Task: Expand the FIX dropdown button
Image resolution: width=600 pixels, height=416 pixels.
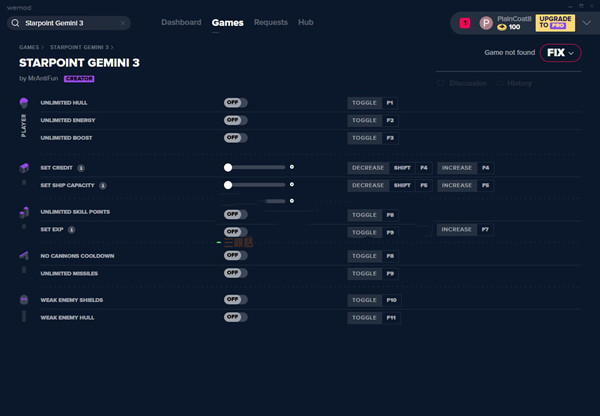Action: (x=560, y=53)
